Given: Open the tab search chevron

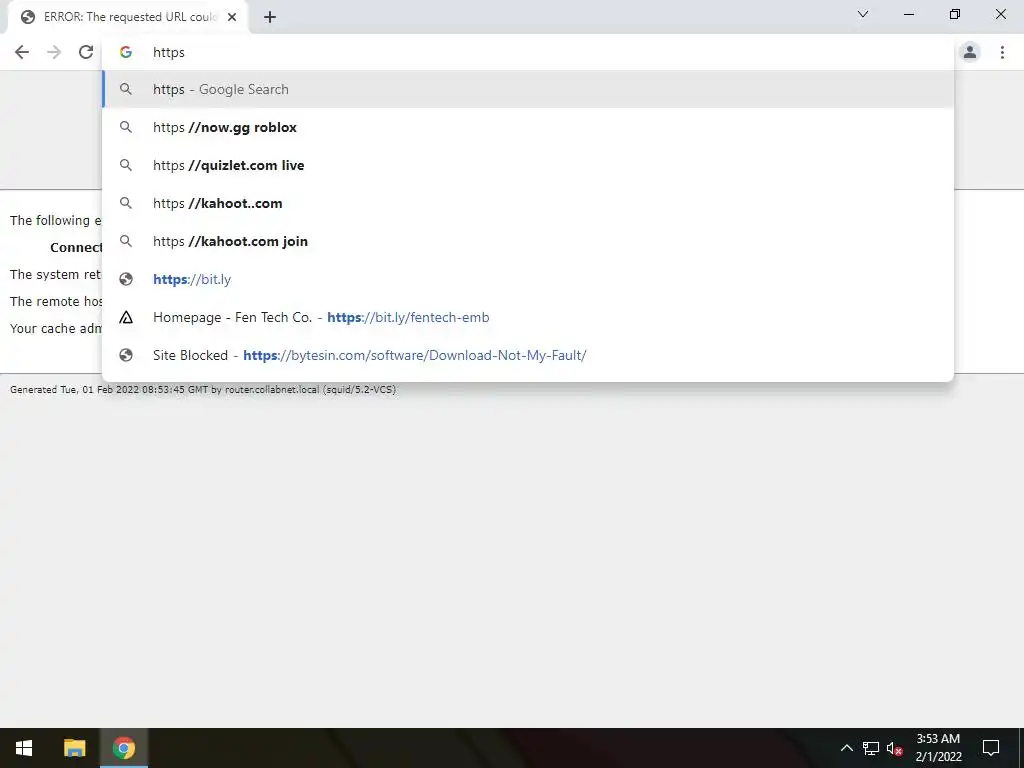Looking at the screenshot, I should pyautogui.click(x=863, y=14).
